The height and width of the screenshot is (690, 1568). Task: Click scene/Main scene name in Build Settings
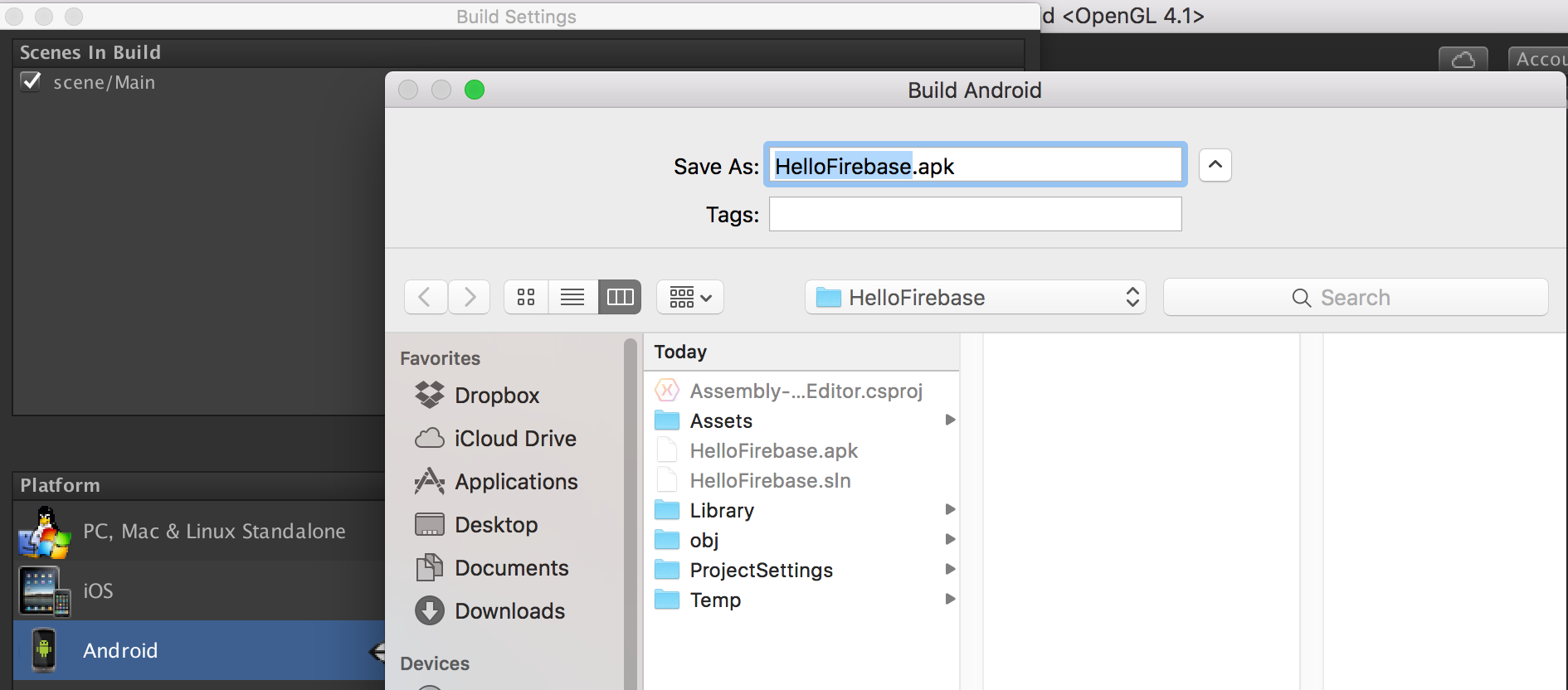click(104, 82)
